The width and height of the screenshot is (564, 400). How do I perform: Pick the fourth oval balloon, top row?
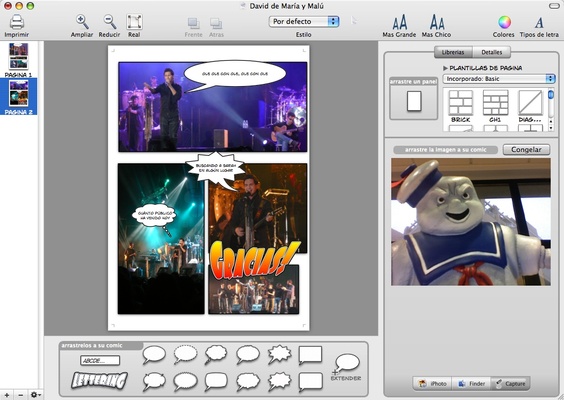click(x=248, y=355)
